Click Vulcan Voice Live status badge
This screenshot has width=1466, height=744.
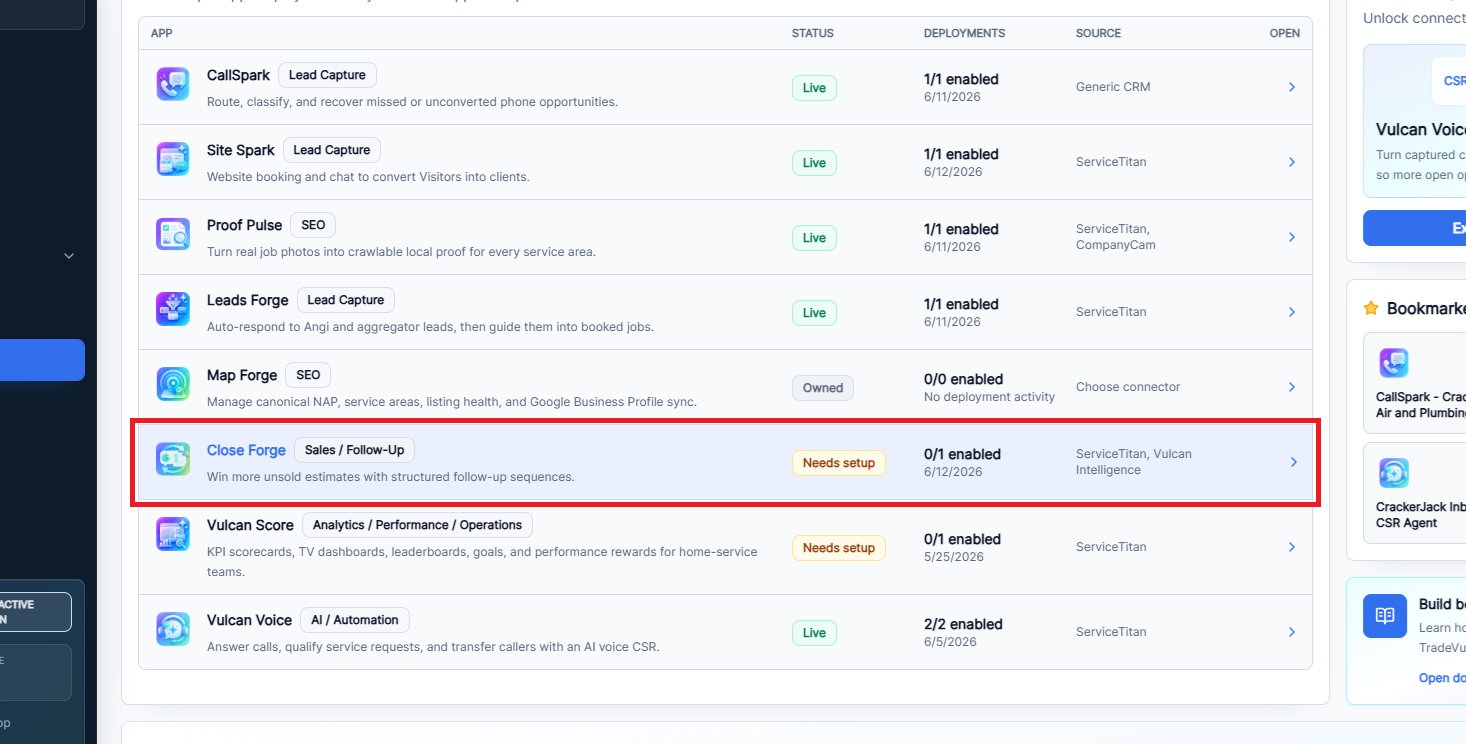pyautogui.click(x=814, y=633)
